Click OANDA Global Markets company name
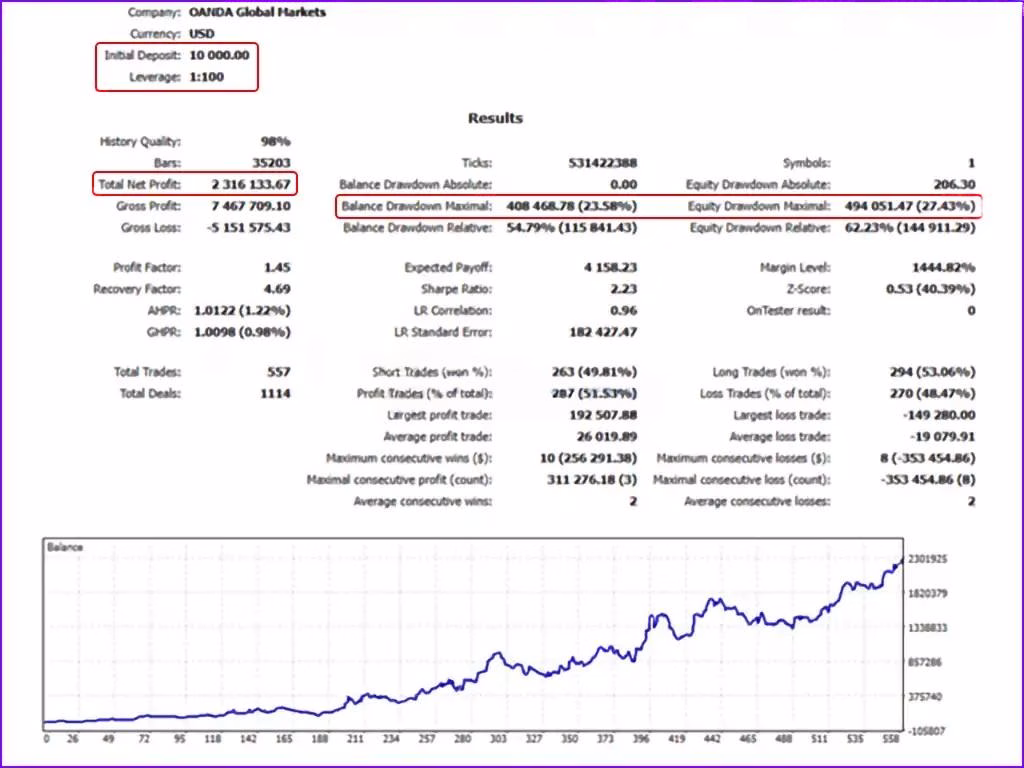Image resolution: width=1024 pixels, height=768 pixels. tap(257, 12)
